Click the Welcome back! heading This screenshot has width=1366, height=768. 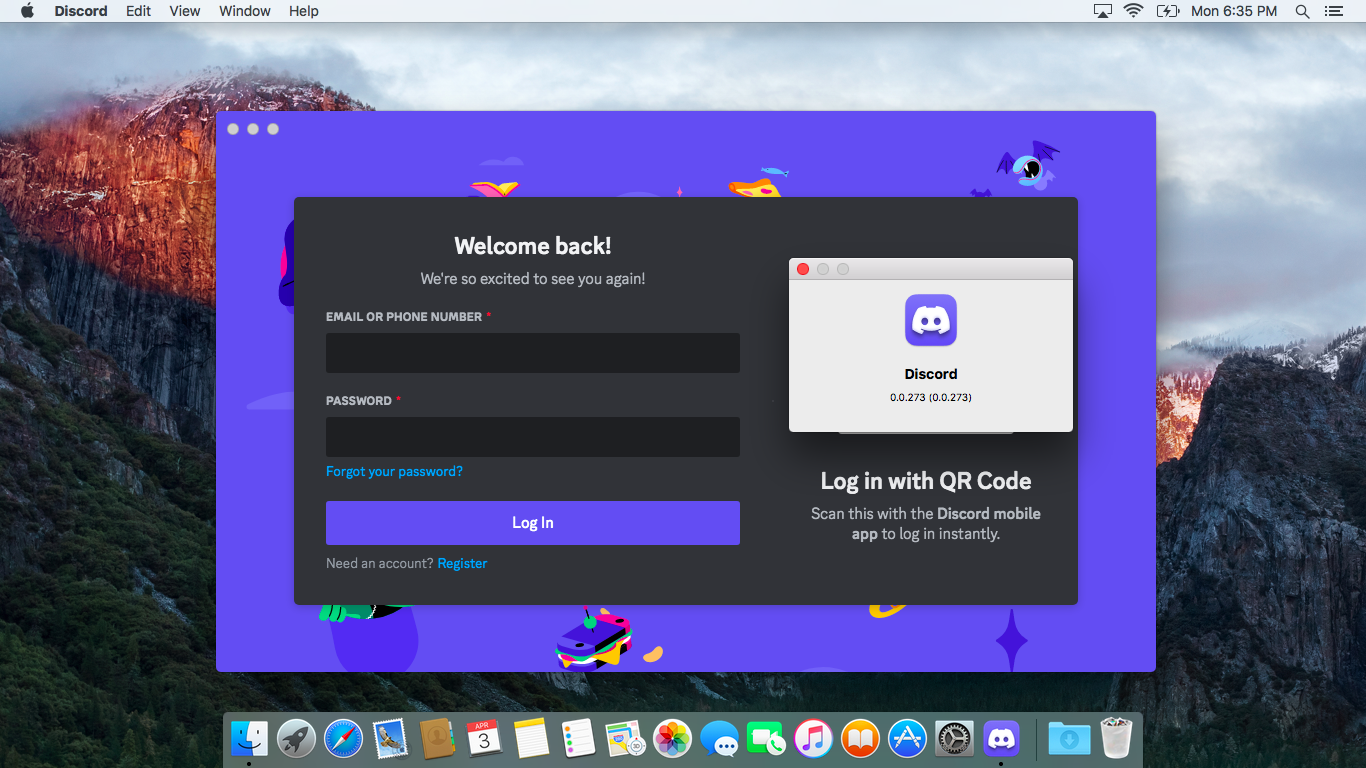coord(533,246)
